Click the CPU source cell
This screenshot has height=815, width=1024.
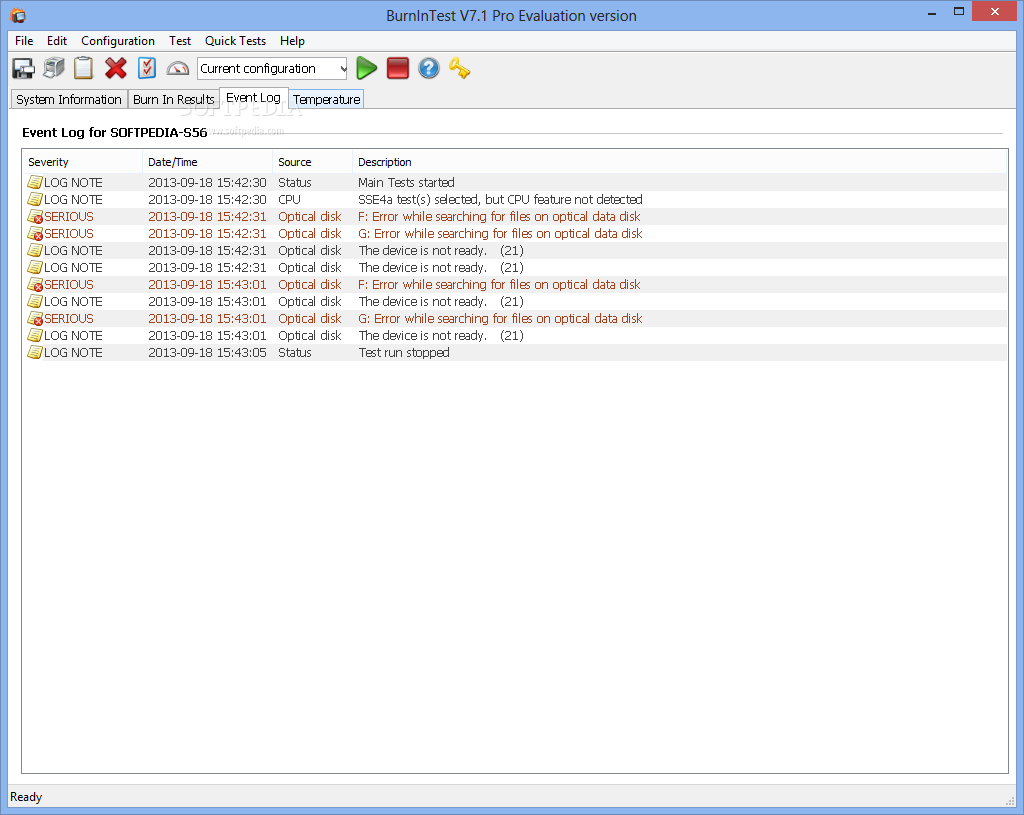tap(289, 199)
